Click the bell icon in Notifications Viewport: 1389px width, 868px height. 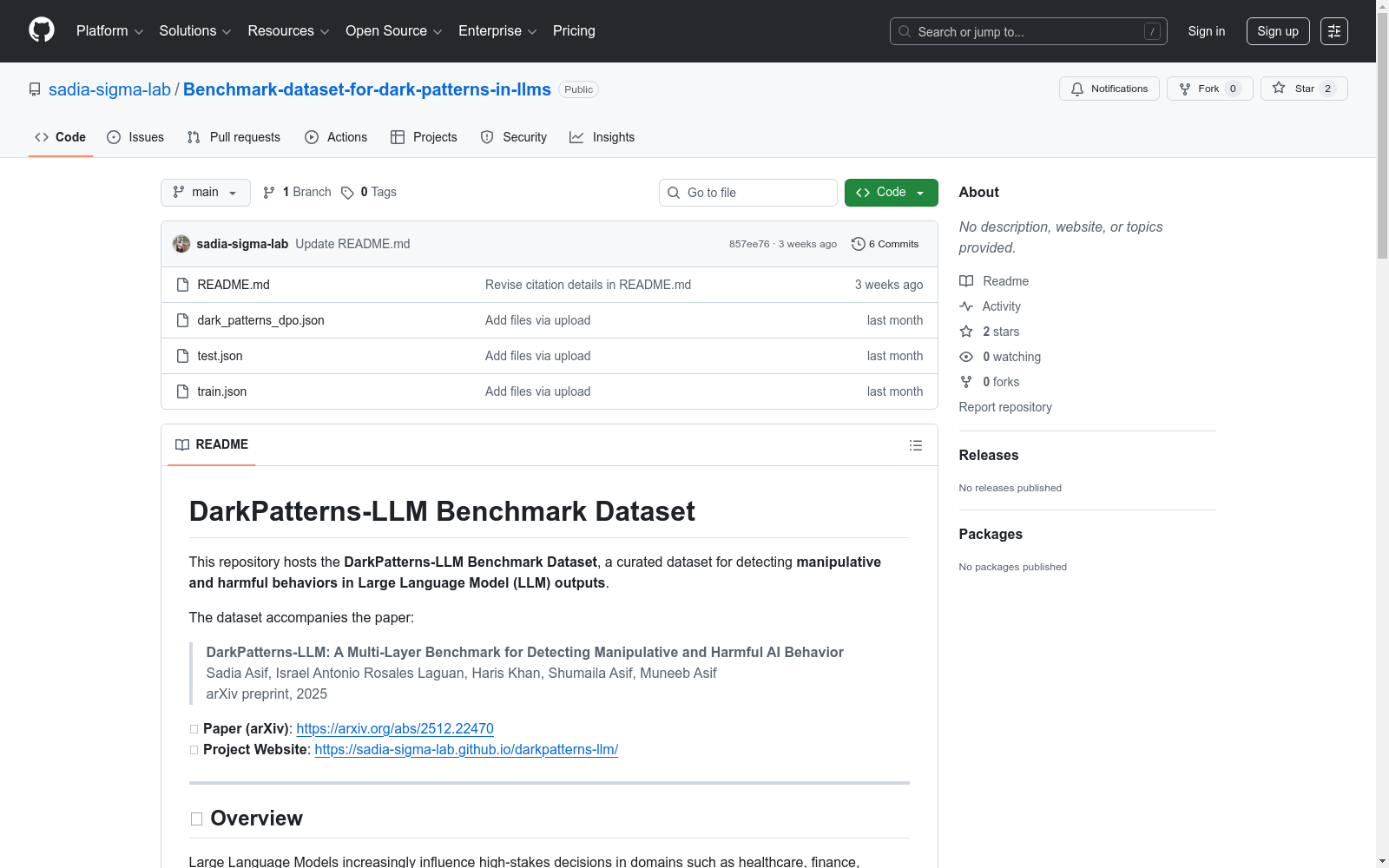pyautogui.click(x=1077, y=89)
